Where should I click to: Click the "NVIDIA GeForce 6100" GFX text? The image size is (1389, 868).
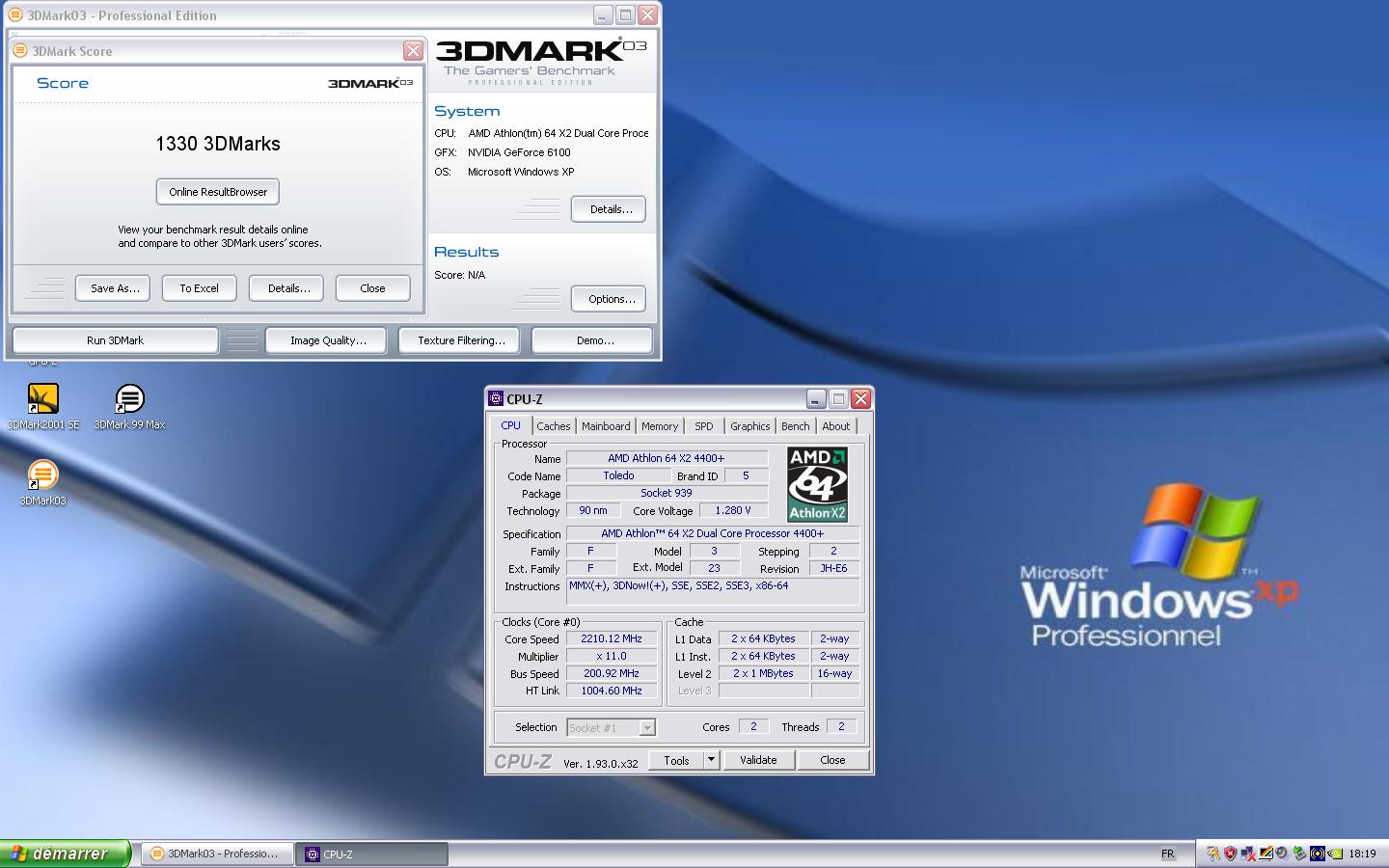click(x=519, y=152)
